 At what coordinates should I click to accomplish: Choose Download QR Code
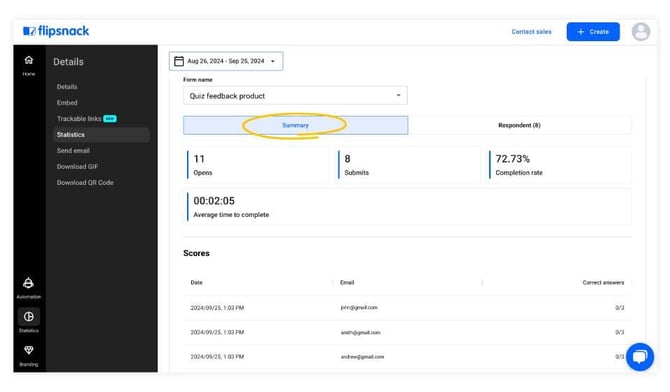click(x=85, y=183)
